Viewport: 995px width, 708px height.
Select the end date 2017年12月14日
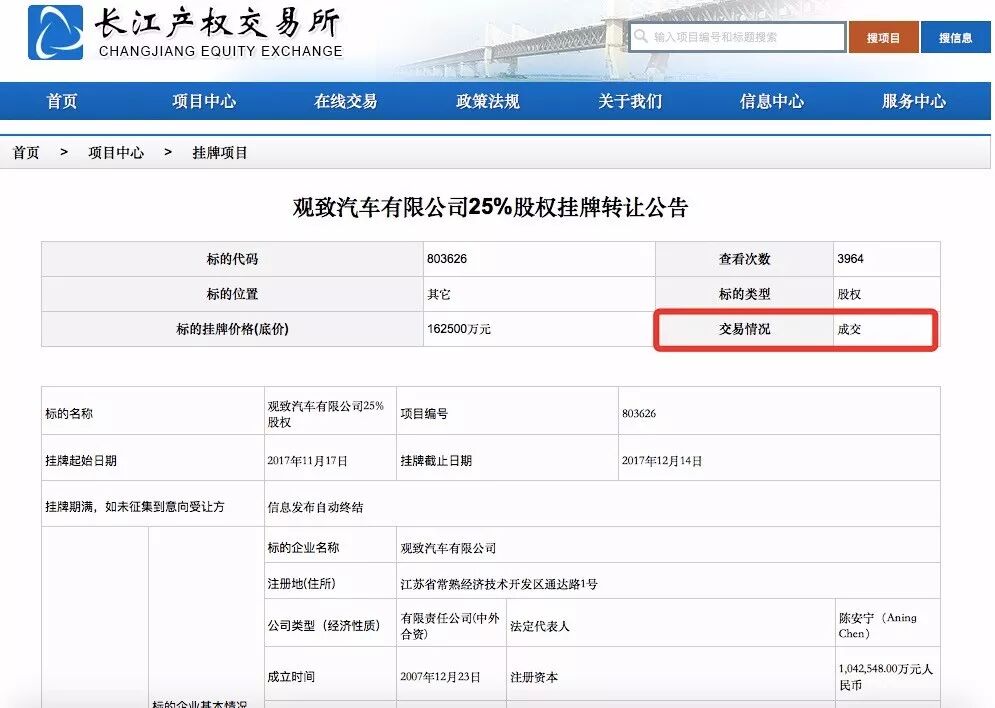tap(662, 461)
